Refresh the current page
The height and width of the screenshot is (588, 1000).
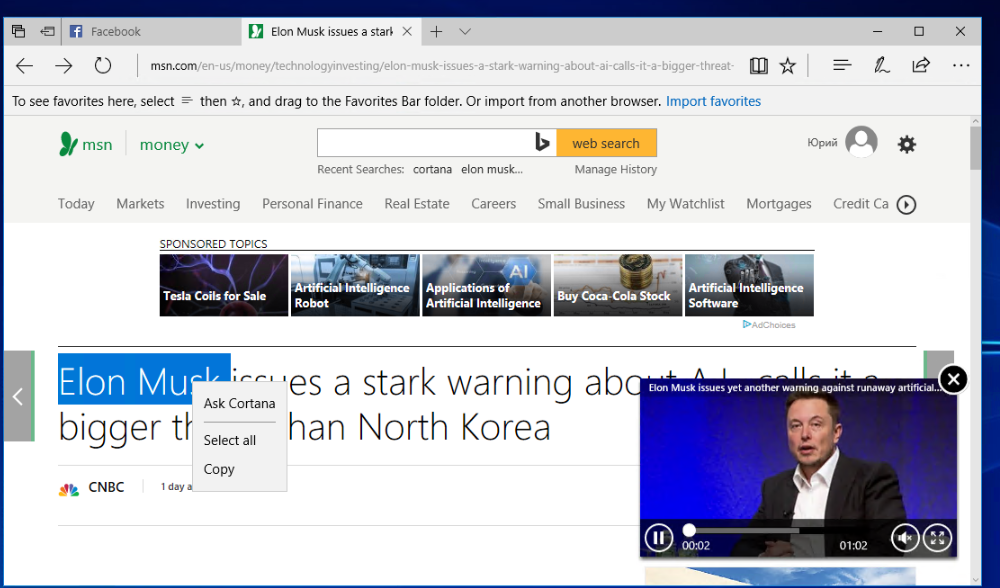point(103,65)
